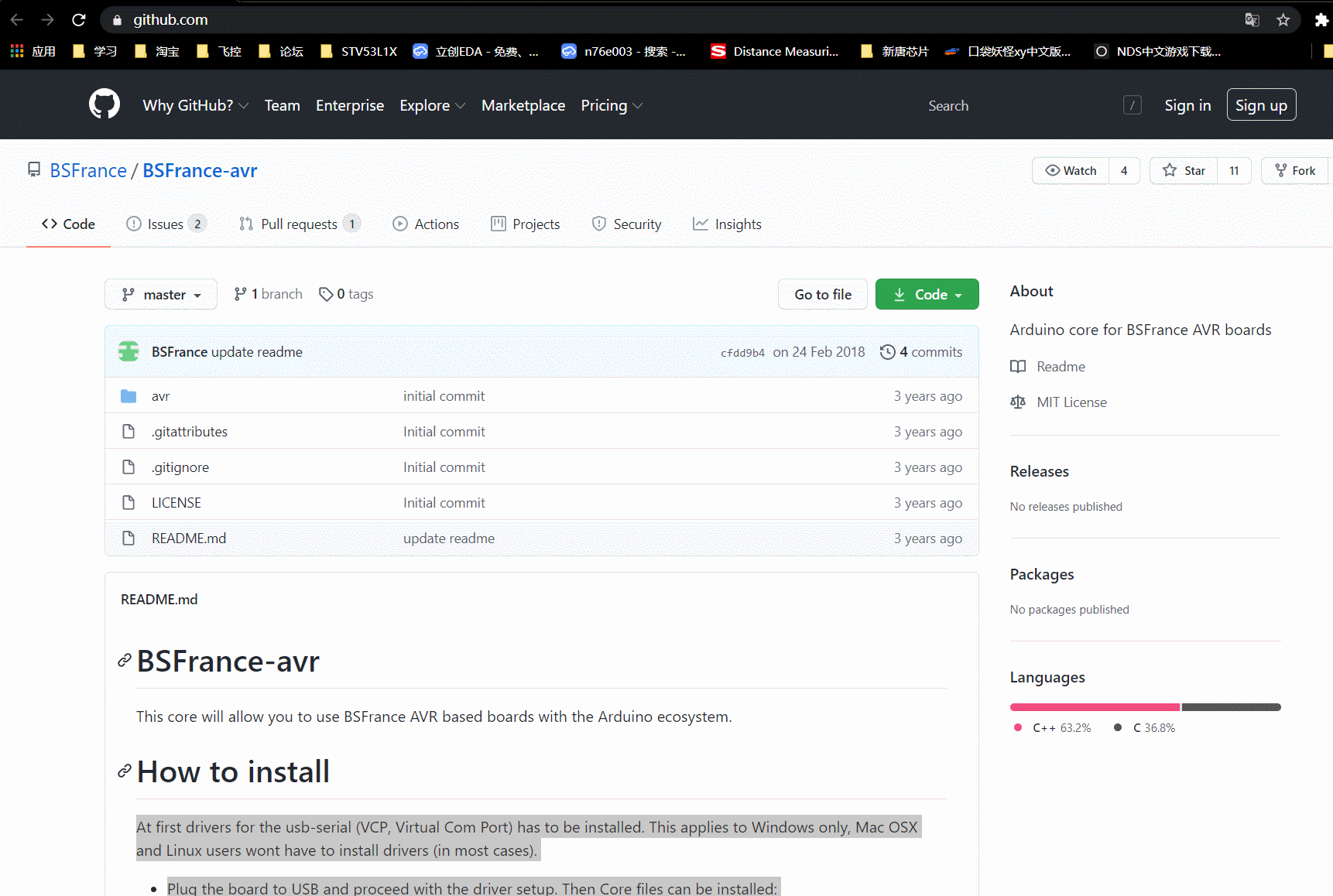Click the Marketplace nav link
This screenshot has width=1333, height=896.
coord(523,105)
